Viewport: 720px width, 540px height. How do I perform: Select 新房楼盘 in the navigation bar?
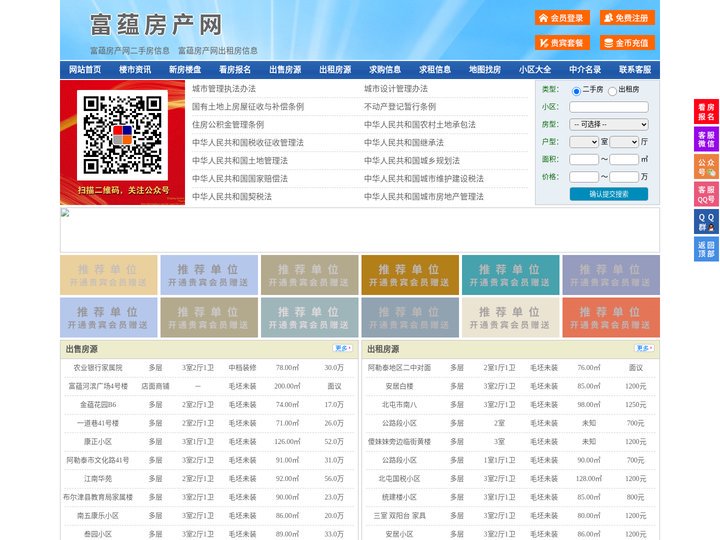pos(185,70)
